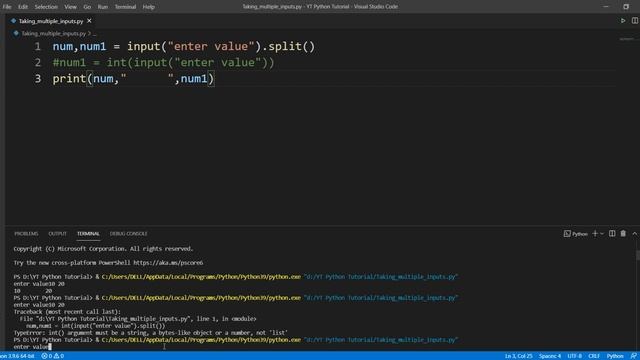Screen dimensions: 640x360
Task: Create a new terminal with plus icon
Action: [595, 233]
